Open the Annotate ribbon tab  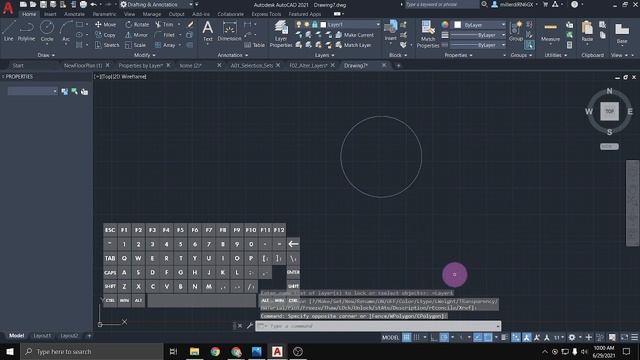pos(74,14)
